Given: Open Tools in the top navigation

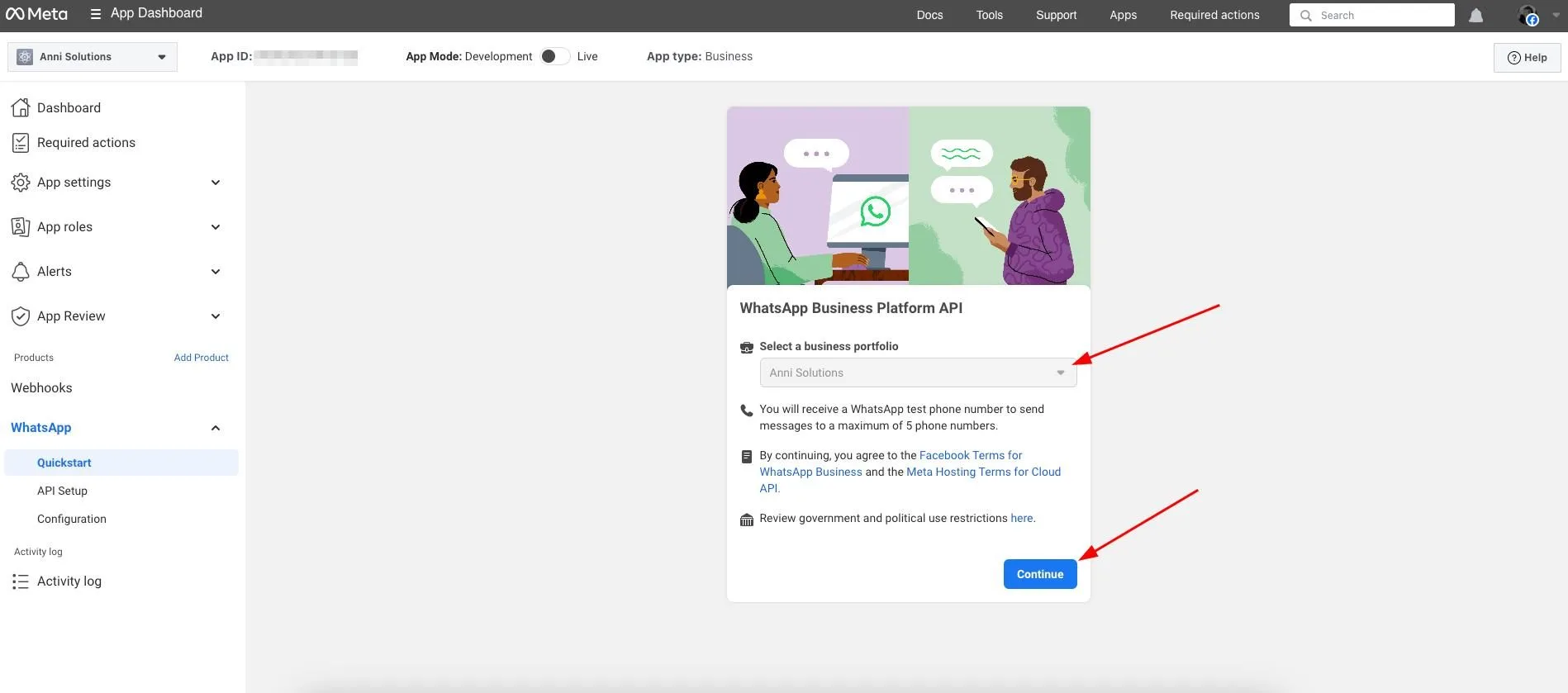Looking at the screenshot, I should [989, 15].
